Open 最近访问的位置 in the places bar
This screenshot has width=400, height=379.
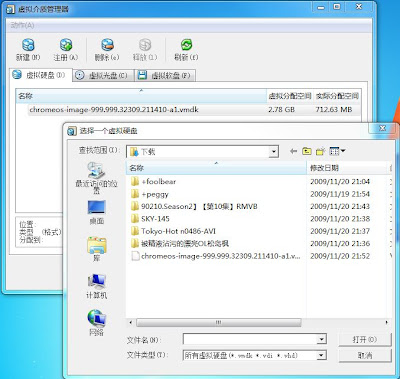point(96,177)
